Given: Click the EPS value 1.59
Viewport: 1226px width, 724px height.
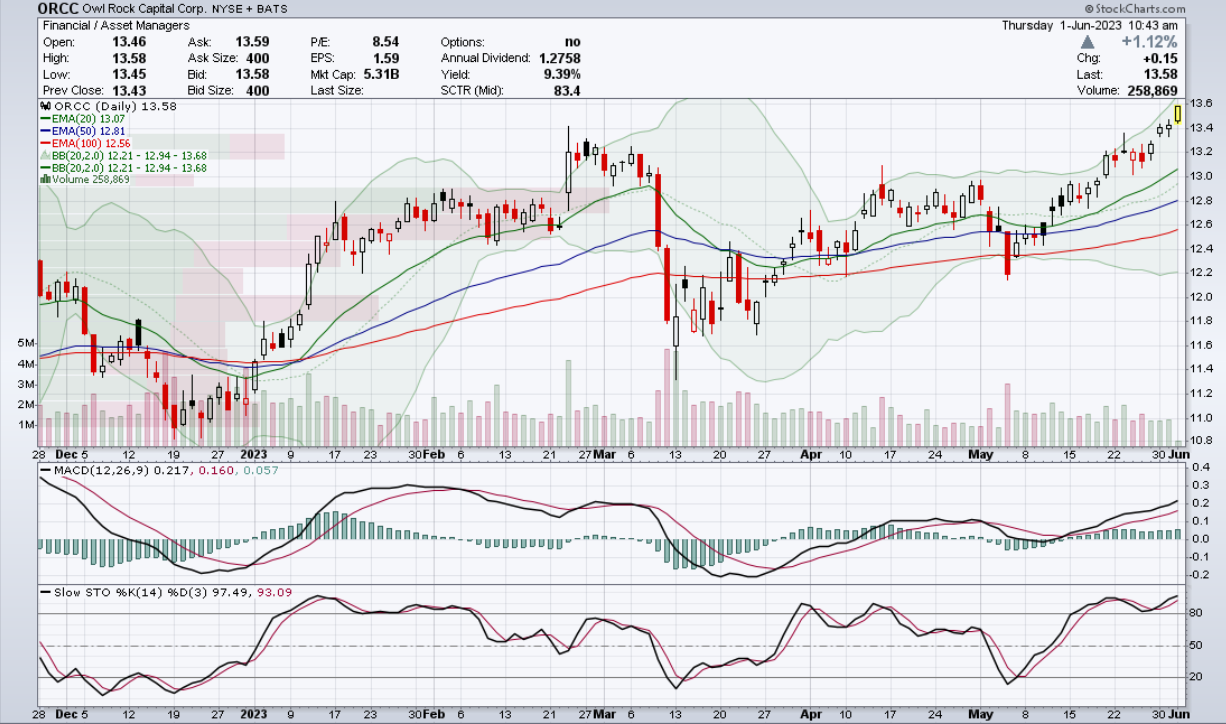Looking at the screenshot, I should click(x=385, y=58).
